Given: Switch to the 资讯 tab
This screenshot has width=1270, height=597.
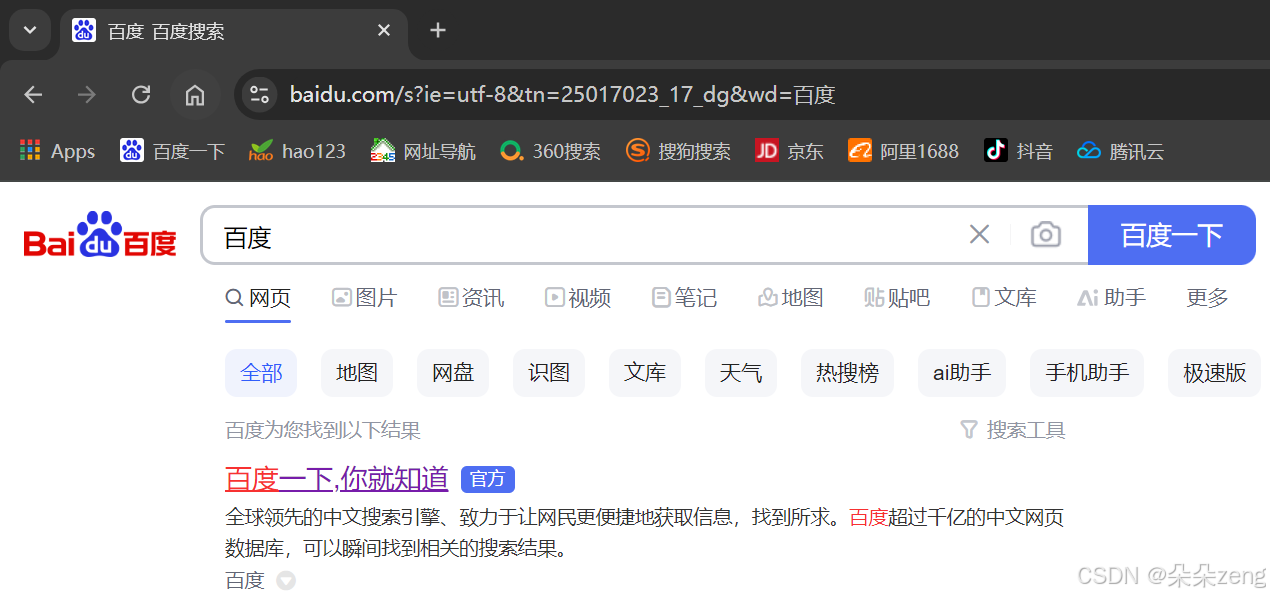Looking at the screenshot, I should [471, 298].
